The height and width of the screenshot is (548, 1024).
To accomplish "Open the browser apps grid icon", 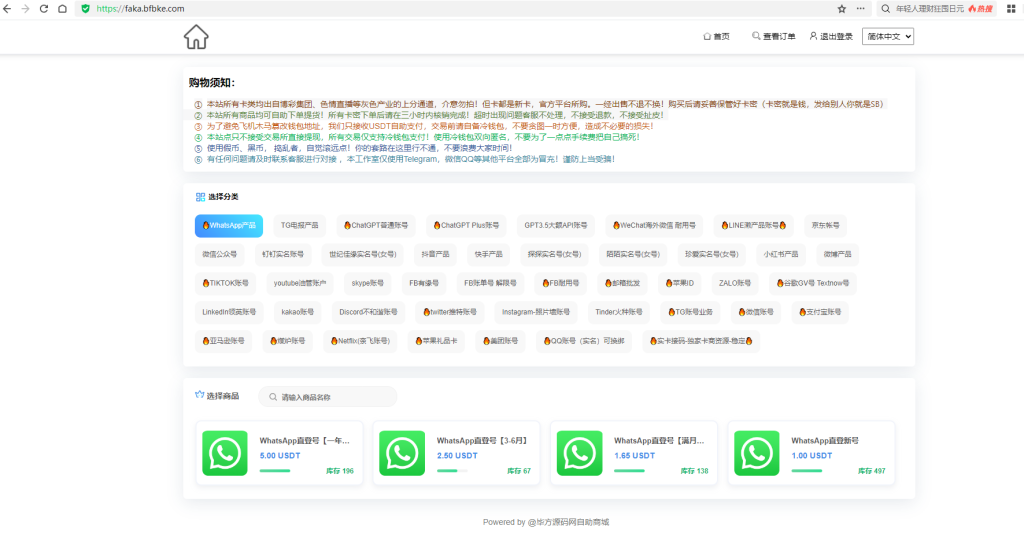I will click(1011, 8).
